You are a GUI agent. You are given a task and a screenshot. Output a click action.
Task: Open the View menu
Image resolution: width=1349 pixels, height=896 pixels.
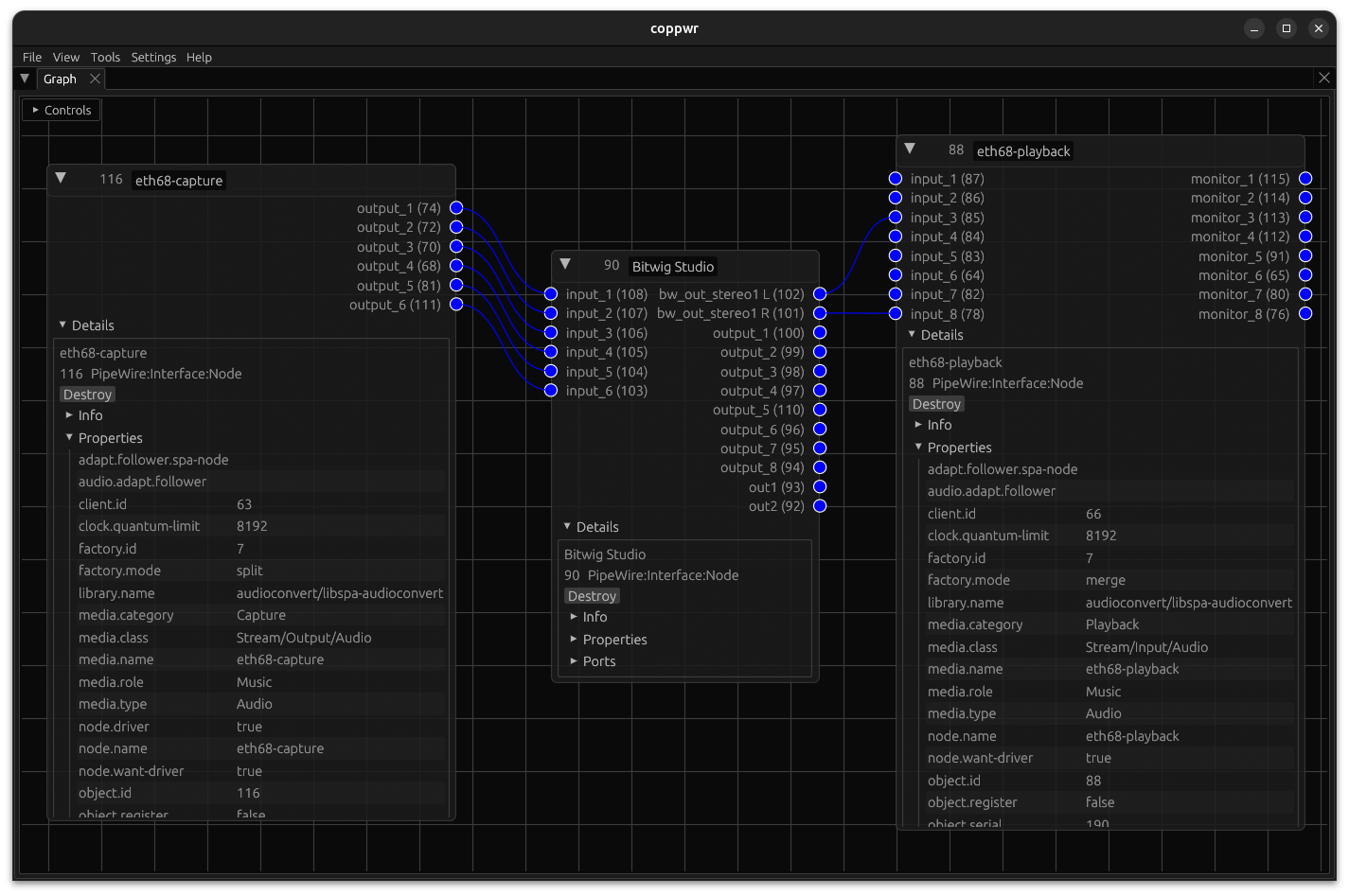click(x=66, y=58)
